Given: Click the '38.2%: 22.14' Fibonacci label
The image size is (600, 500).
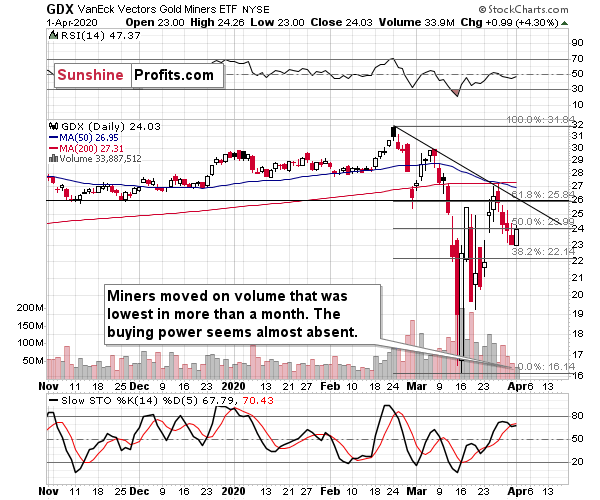Looking at the screenshot, I should coord(543,251).
